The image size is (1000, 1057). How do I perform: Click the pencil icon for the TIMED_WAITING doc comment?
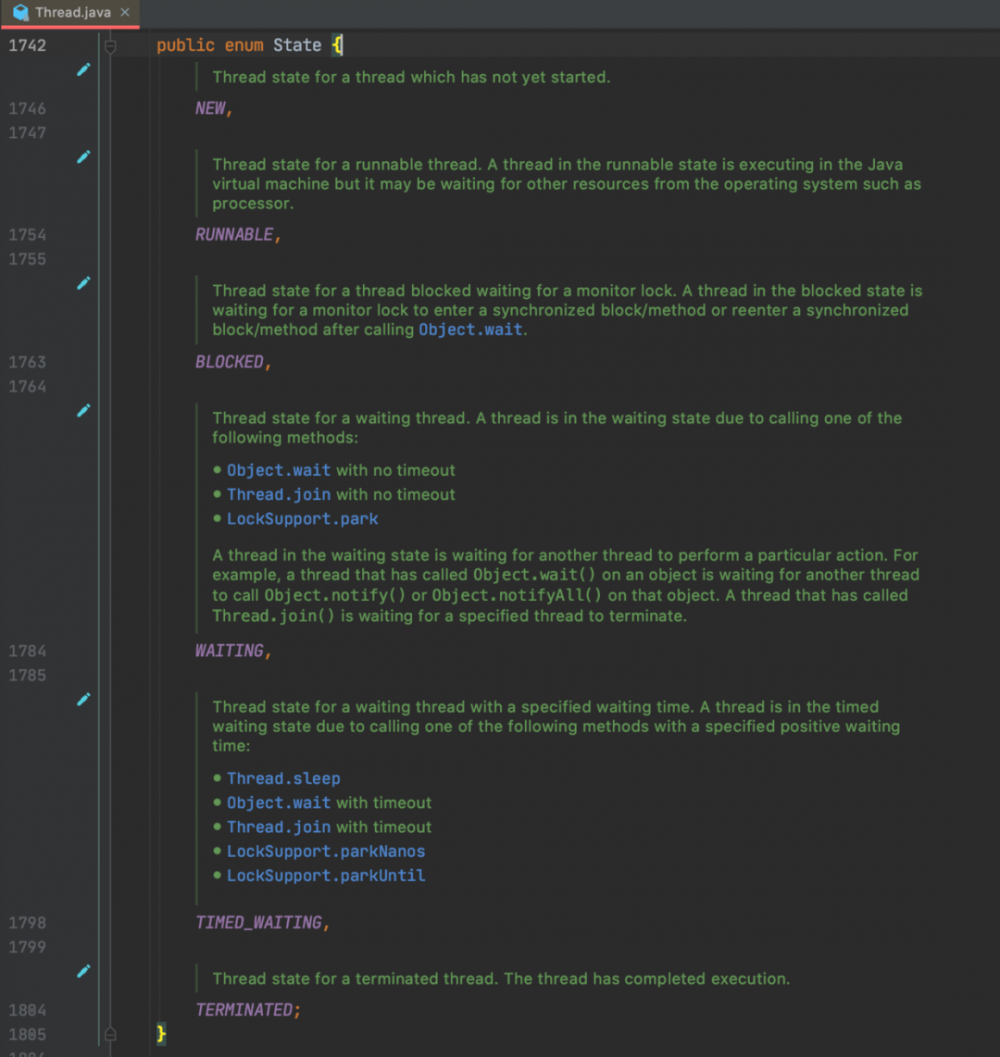tap(84, 698)
